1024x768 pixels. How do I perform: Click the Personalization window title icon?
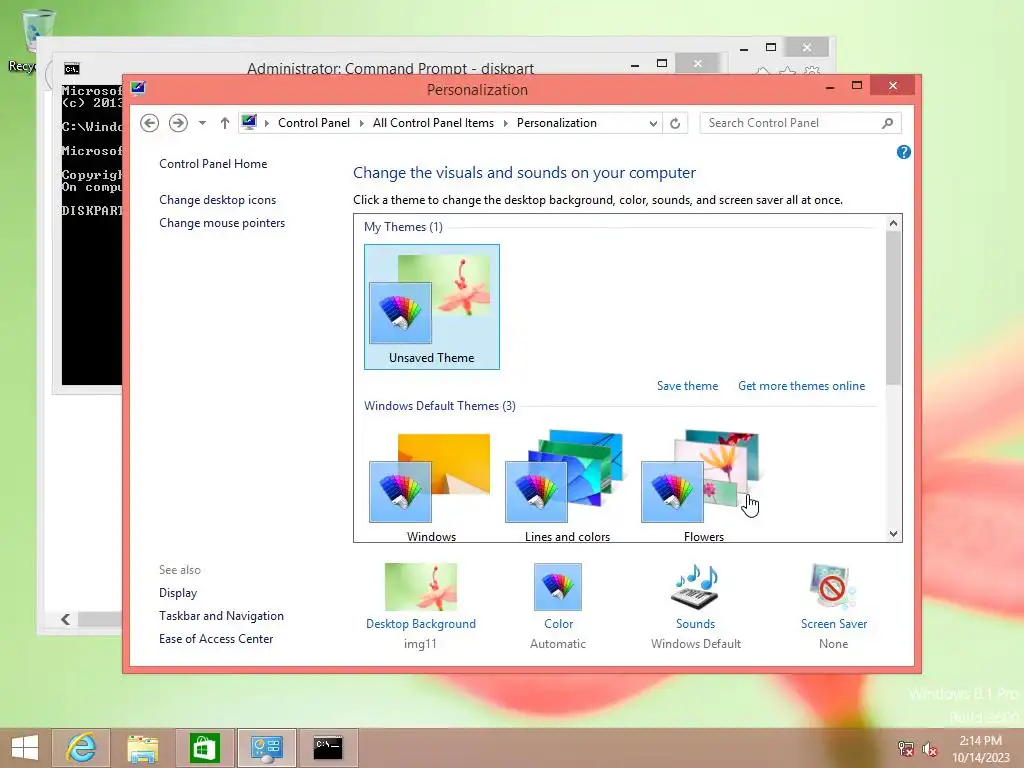(138, 88)
